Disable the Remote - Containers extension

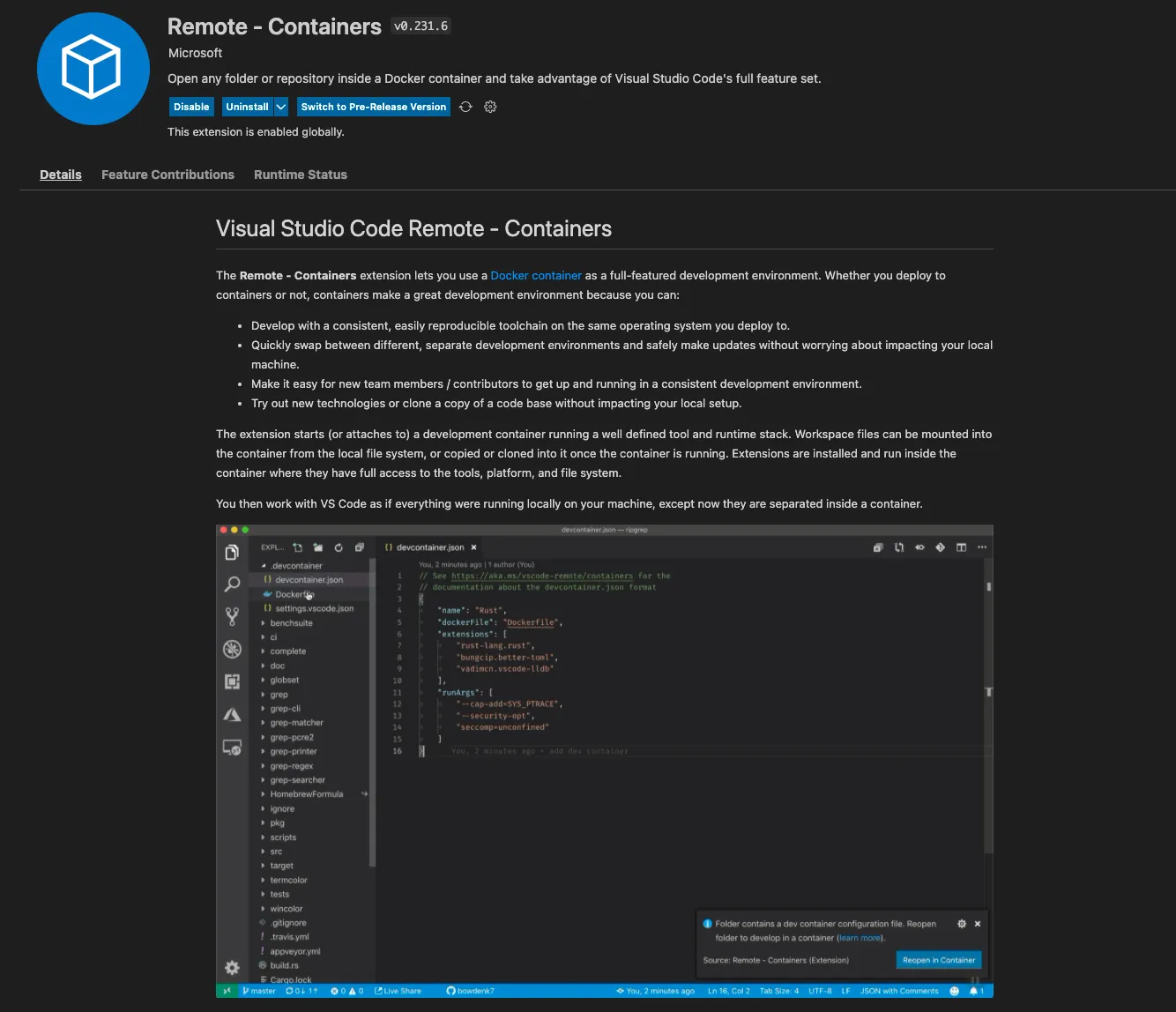coord(191,107)
